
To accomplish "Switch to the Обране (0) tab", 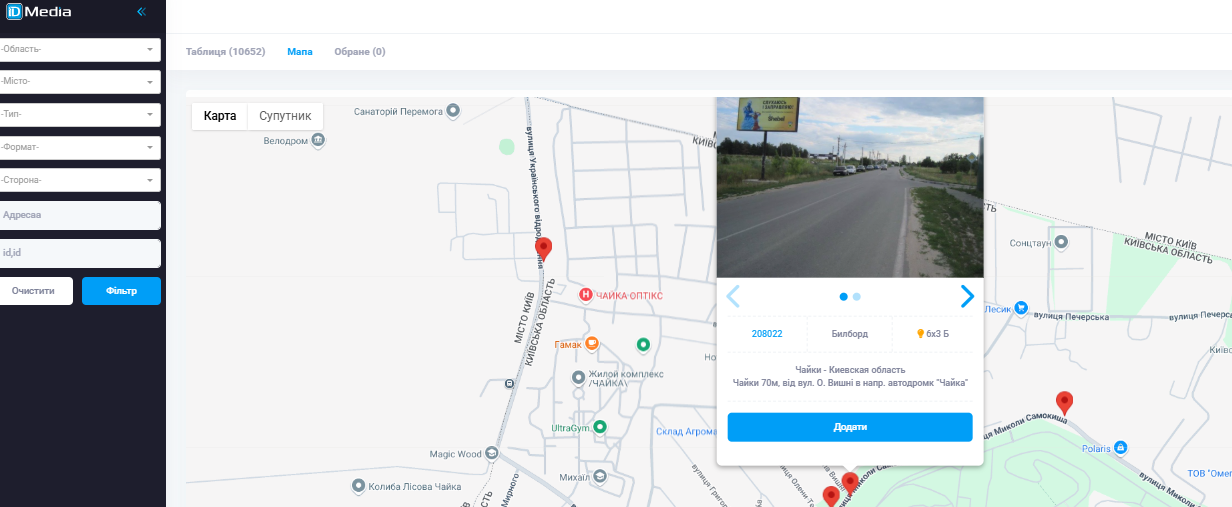I will (359, 51).
